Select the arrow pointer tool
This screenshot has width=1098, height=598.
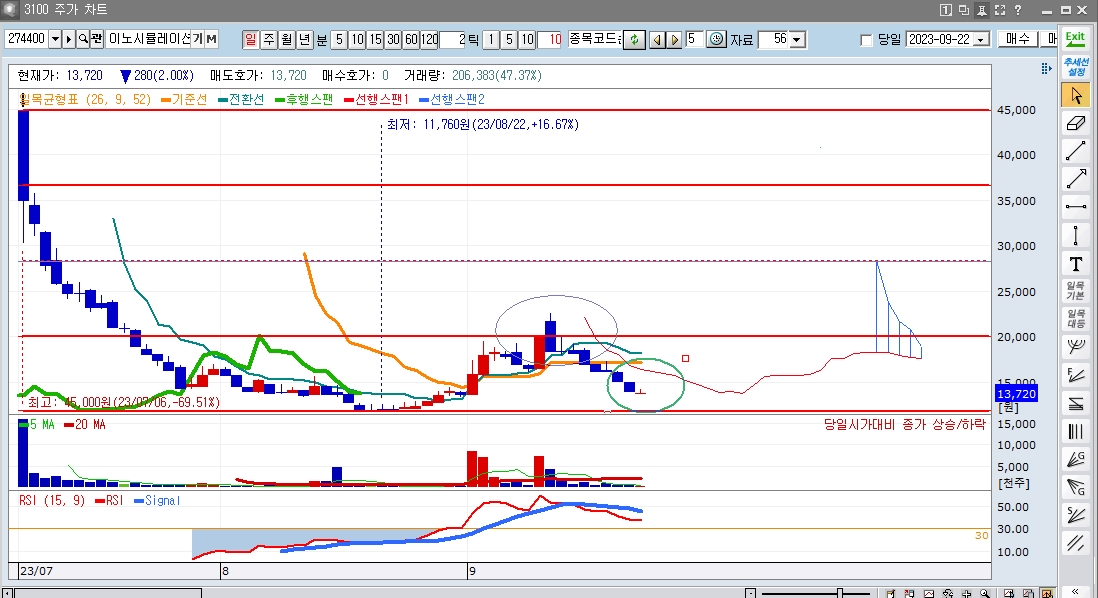[x=1076, y=96]
